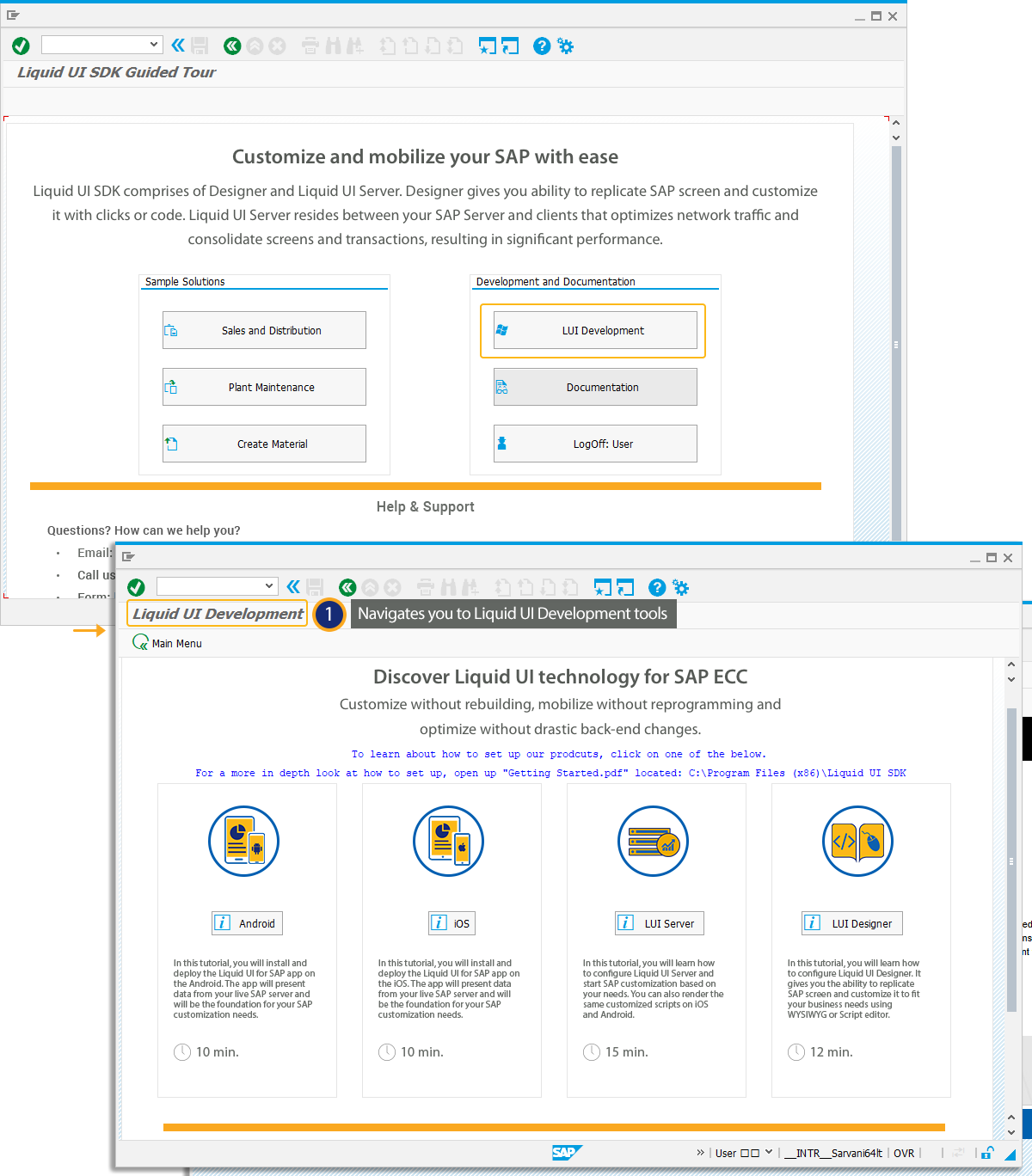Screen dimensions: 1032x1176
Task: Click Generate Shortcut icon in Guided Tour window
Action: (510, 46)
